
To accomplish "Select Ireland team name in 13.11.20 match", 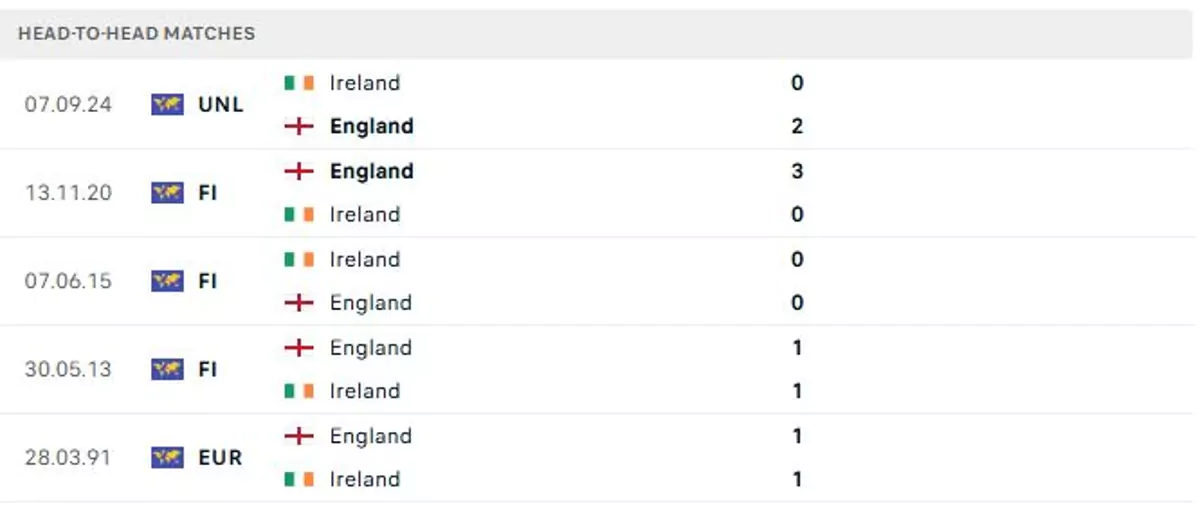I will coord(365,214).
